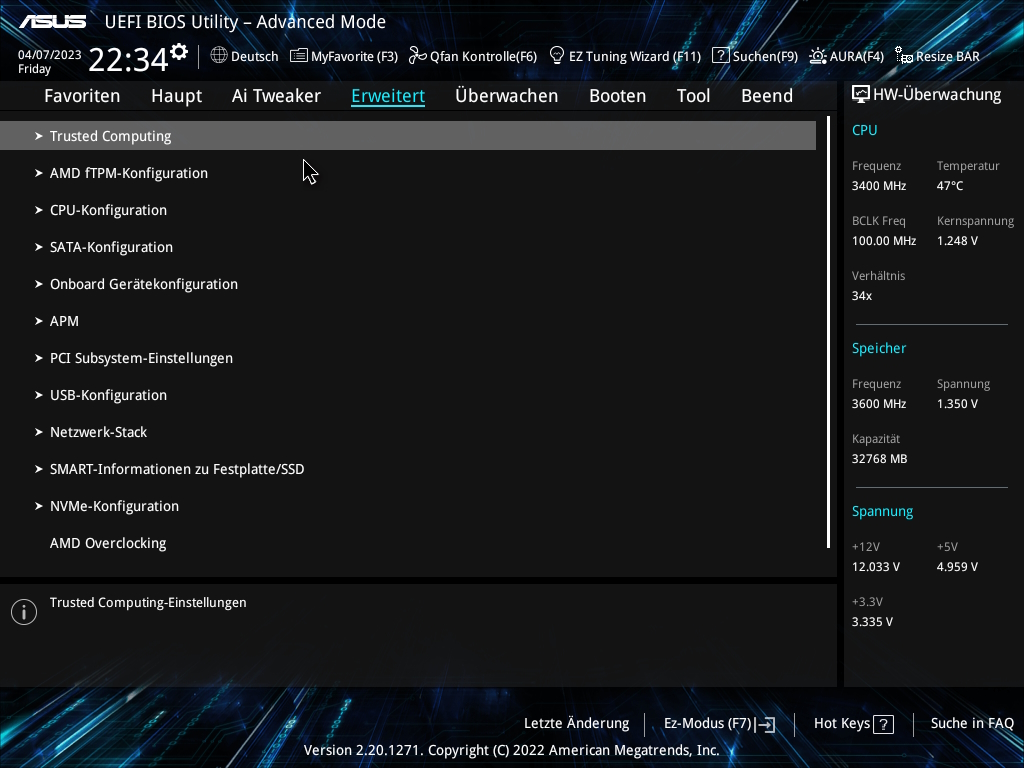
Task: Click the Qfan fan icon
Action: click(417, 56)
